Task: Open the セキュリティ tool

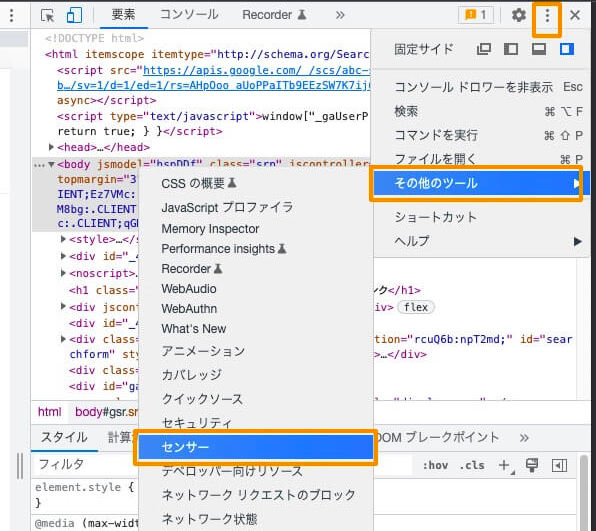Action: (255, 423)
